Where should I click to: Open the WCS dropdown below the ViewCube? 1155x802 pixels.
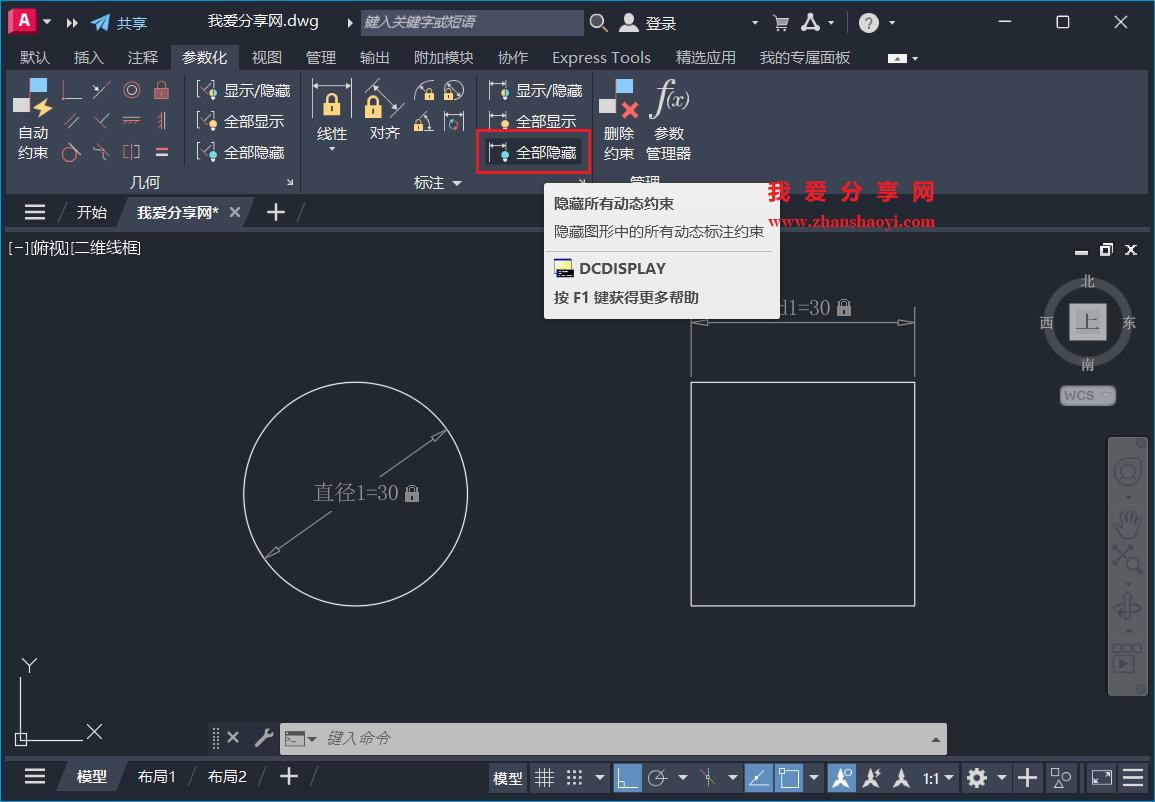[x=1087, y=395]
